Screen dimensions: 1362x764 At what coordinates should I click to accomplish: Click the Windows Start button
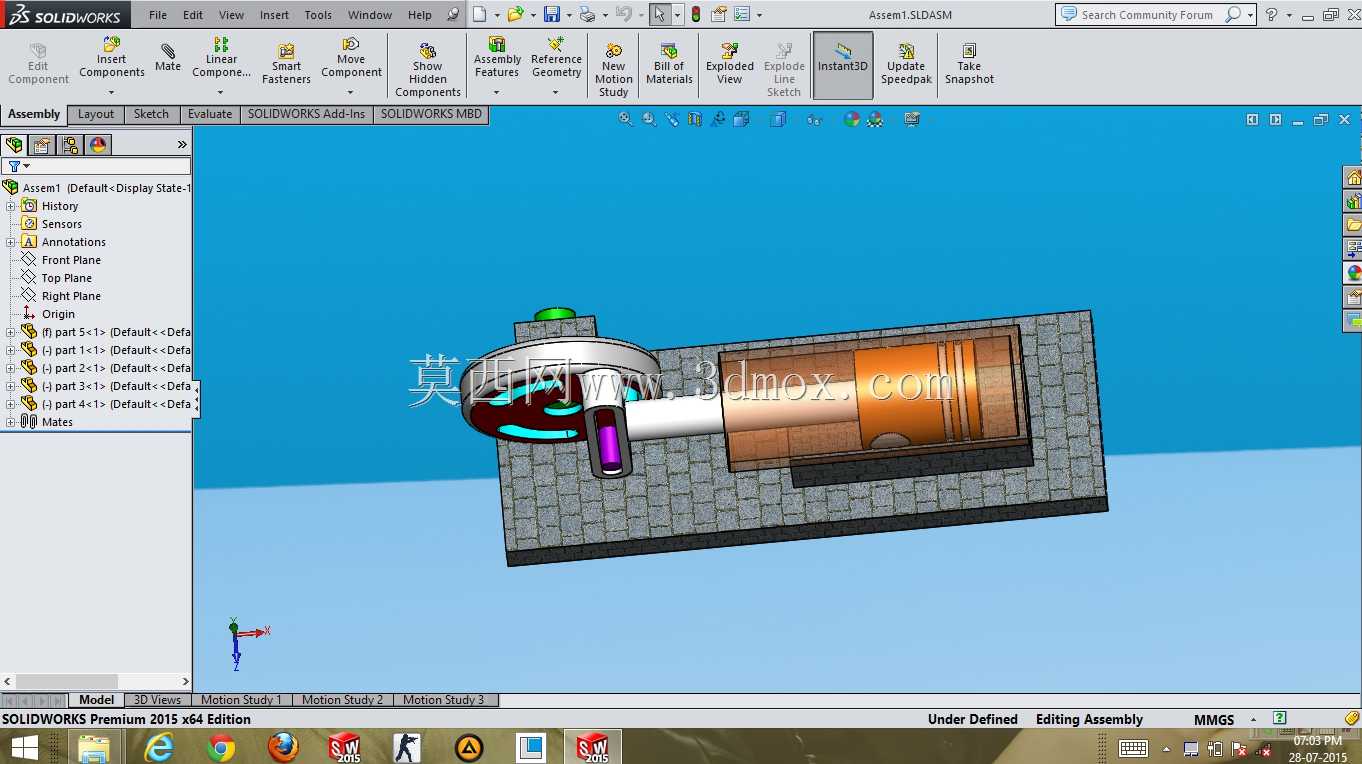pos(24,747)
